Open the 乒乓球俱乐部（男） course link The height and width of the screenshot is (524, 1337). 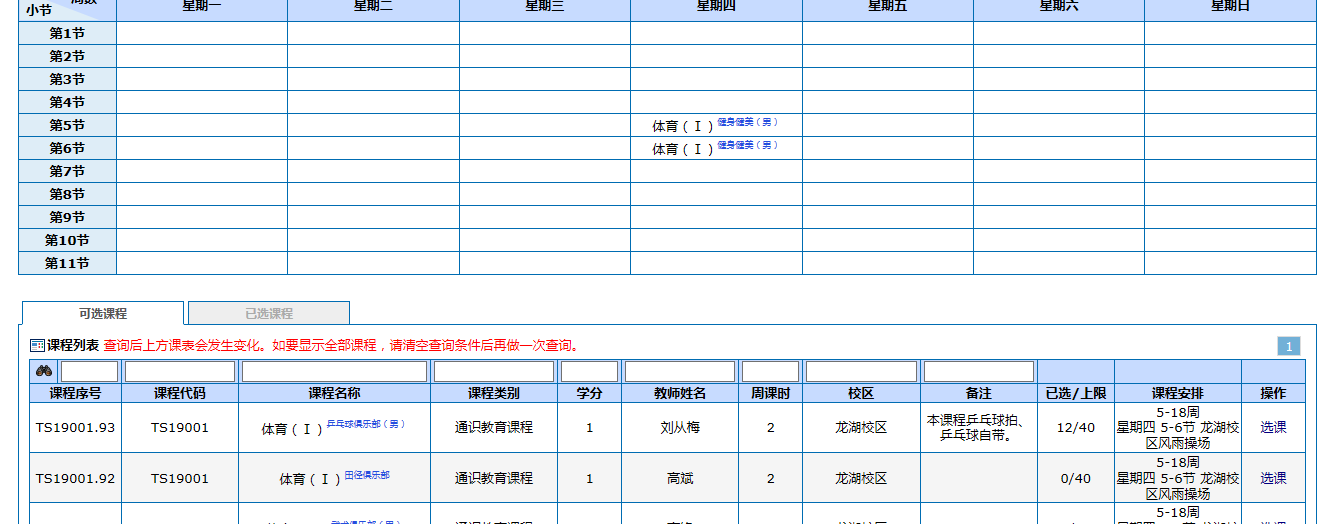click(365, 424)
